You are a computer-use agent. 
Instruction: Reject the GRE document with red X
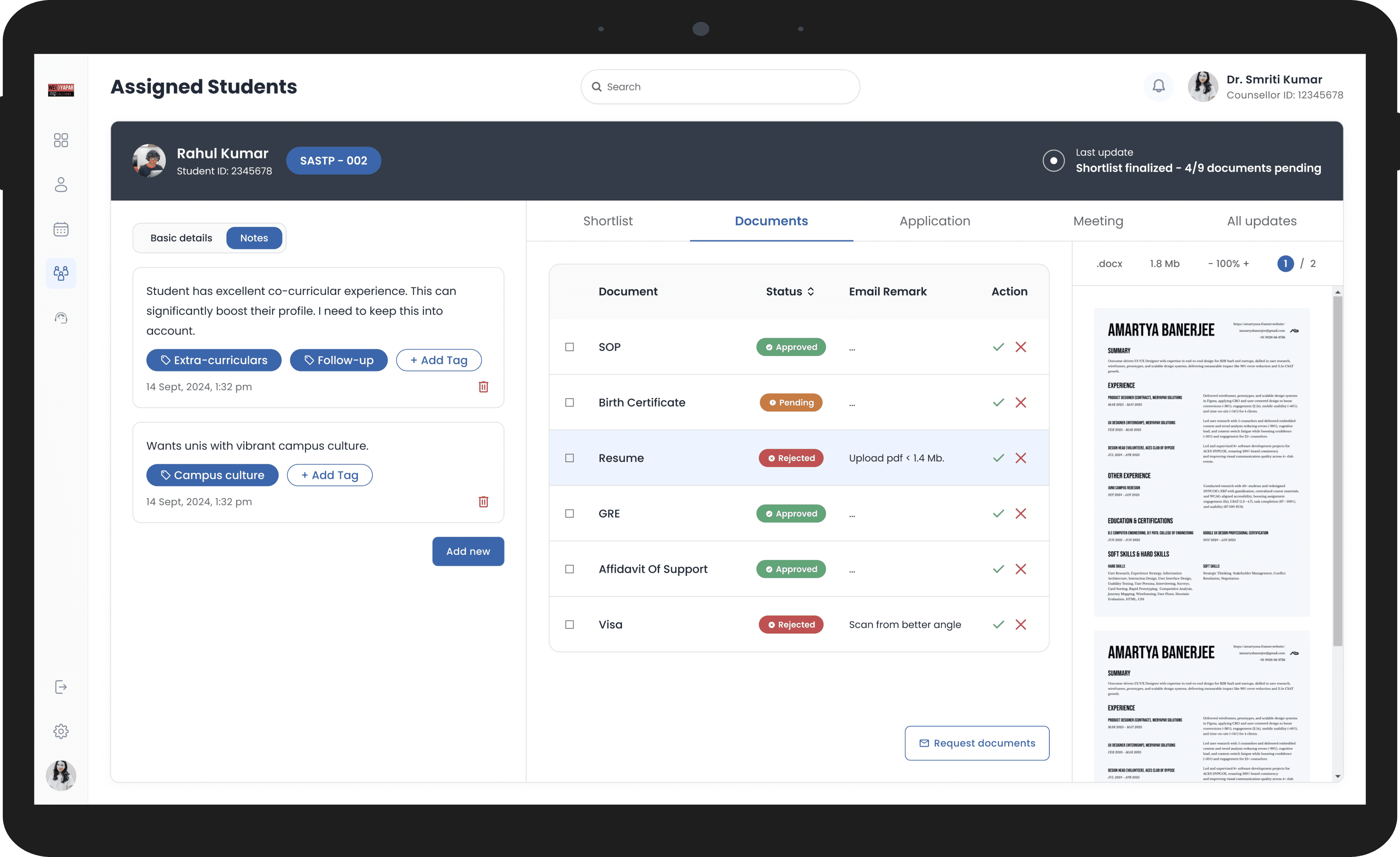[1021, 514]
